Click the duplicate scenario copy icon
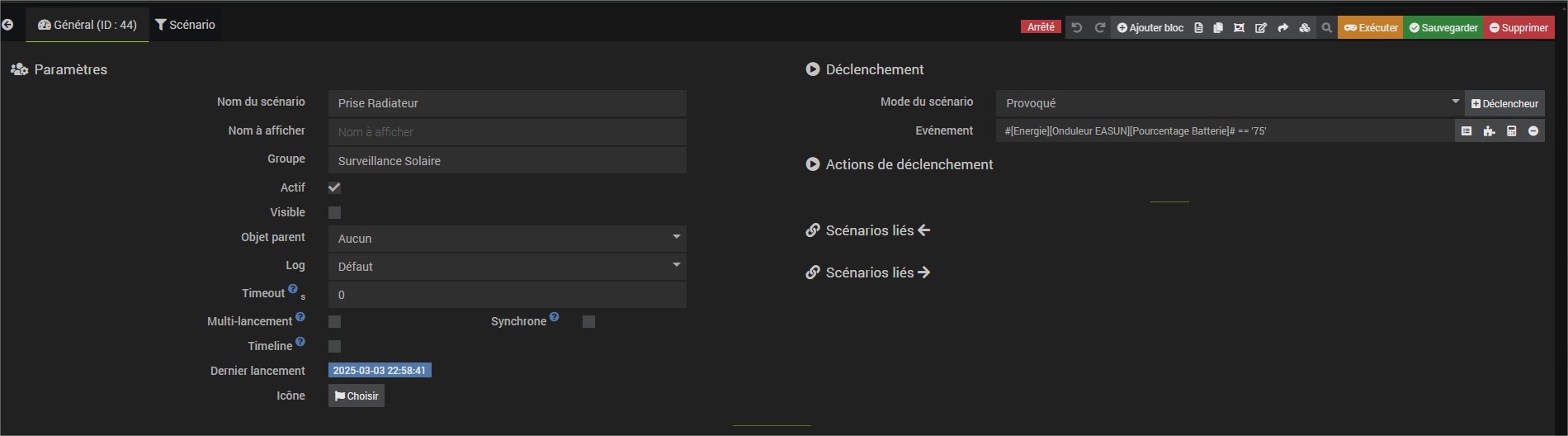The height and width of the screenshot is (436, 1568). click(x=1218, y=27)
